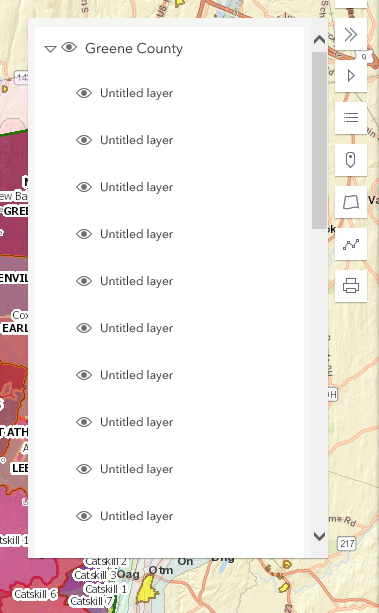The width and height of the screenshot is (379, 613).
Task: Hide the topmost Untitled layer's eye
Action: tap(84, 93)
